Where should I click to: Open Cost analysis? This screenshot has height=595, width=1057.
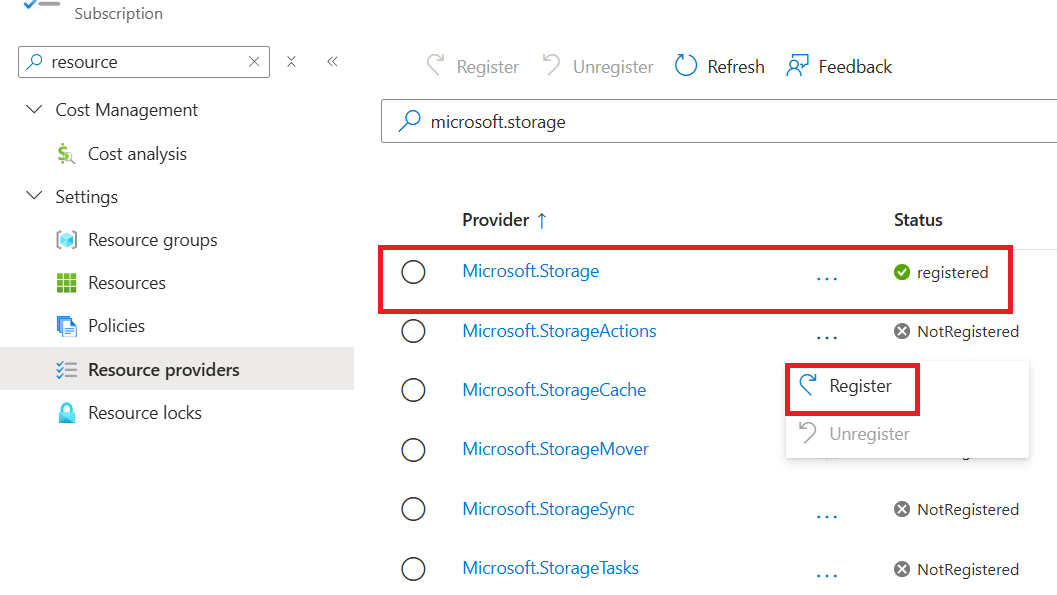point(138,154)
